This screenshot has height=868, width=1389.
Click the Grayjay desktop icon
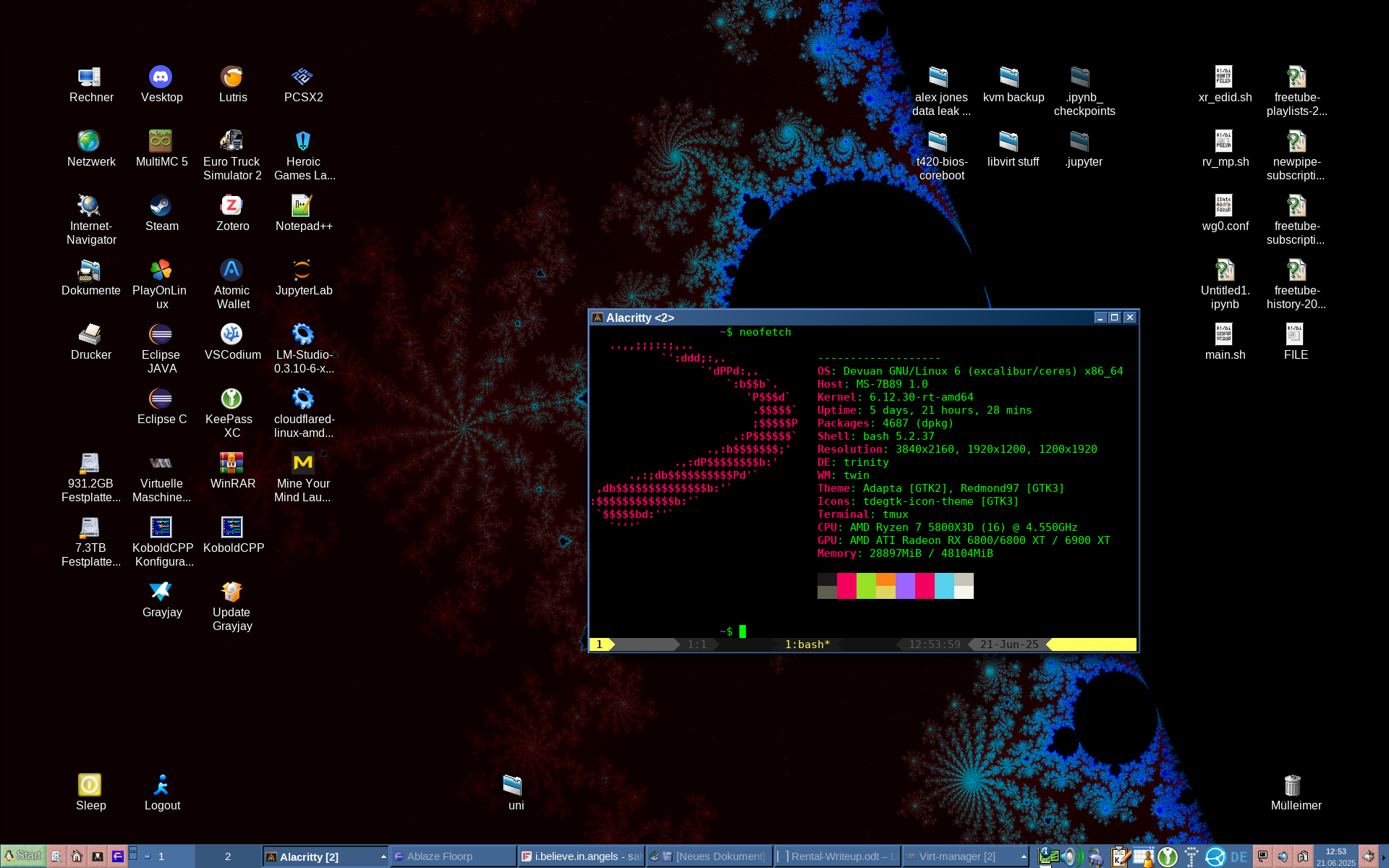pyautogui.click(x=161, y=600)
